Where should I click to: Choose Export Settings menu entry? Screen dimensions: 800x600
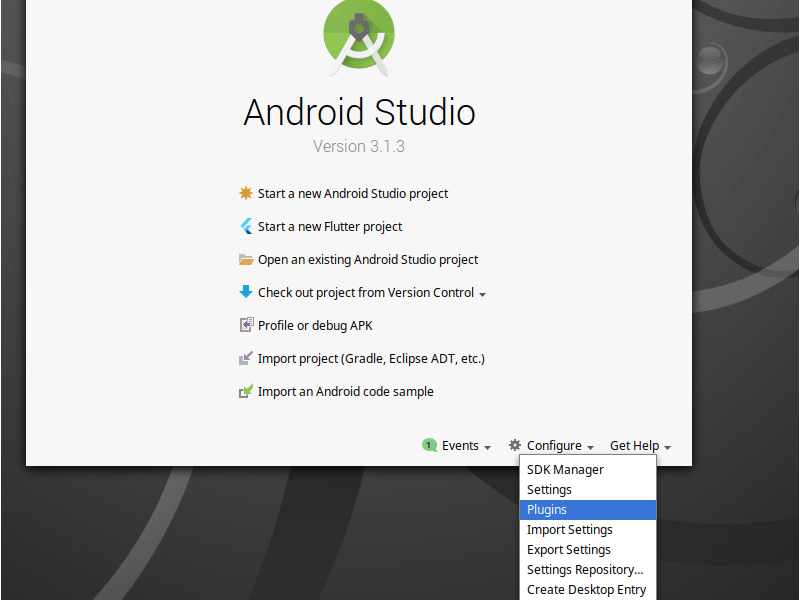(568, 550)
